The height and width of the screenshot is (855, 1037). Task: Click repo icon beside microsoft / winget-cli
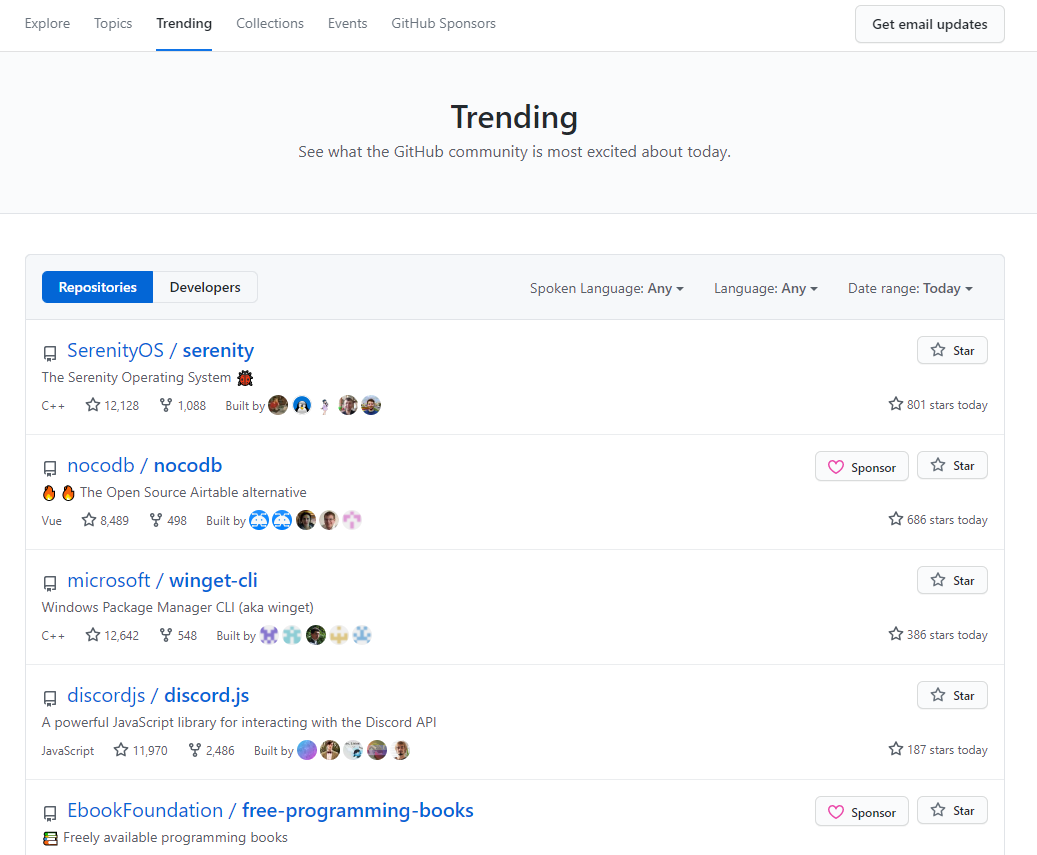[x=50, y=583]
